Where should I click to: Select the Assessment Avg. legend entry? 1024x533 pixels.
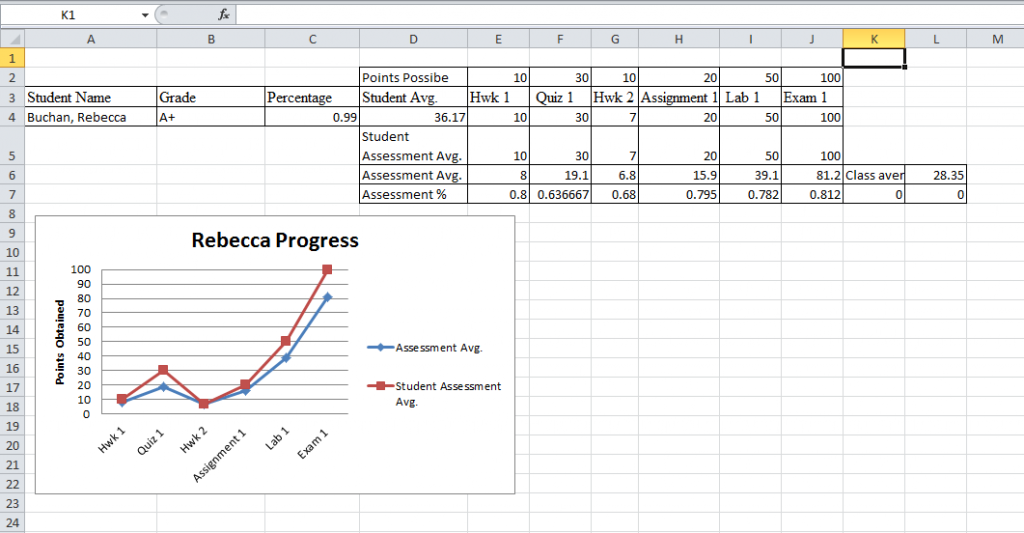439,348
